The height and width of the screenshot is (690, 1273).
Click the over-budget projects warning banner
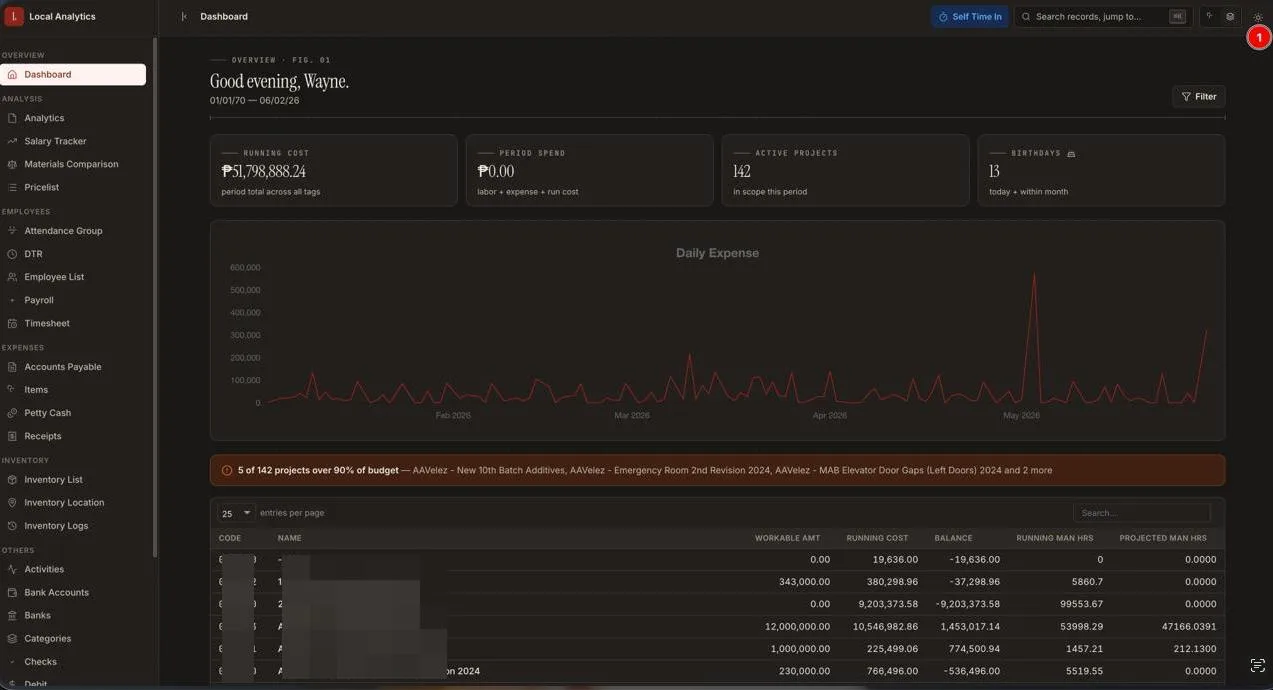click(717, 470)
